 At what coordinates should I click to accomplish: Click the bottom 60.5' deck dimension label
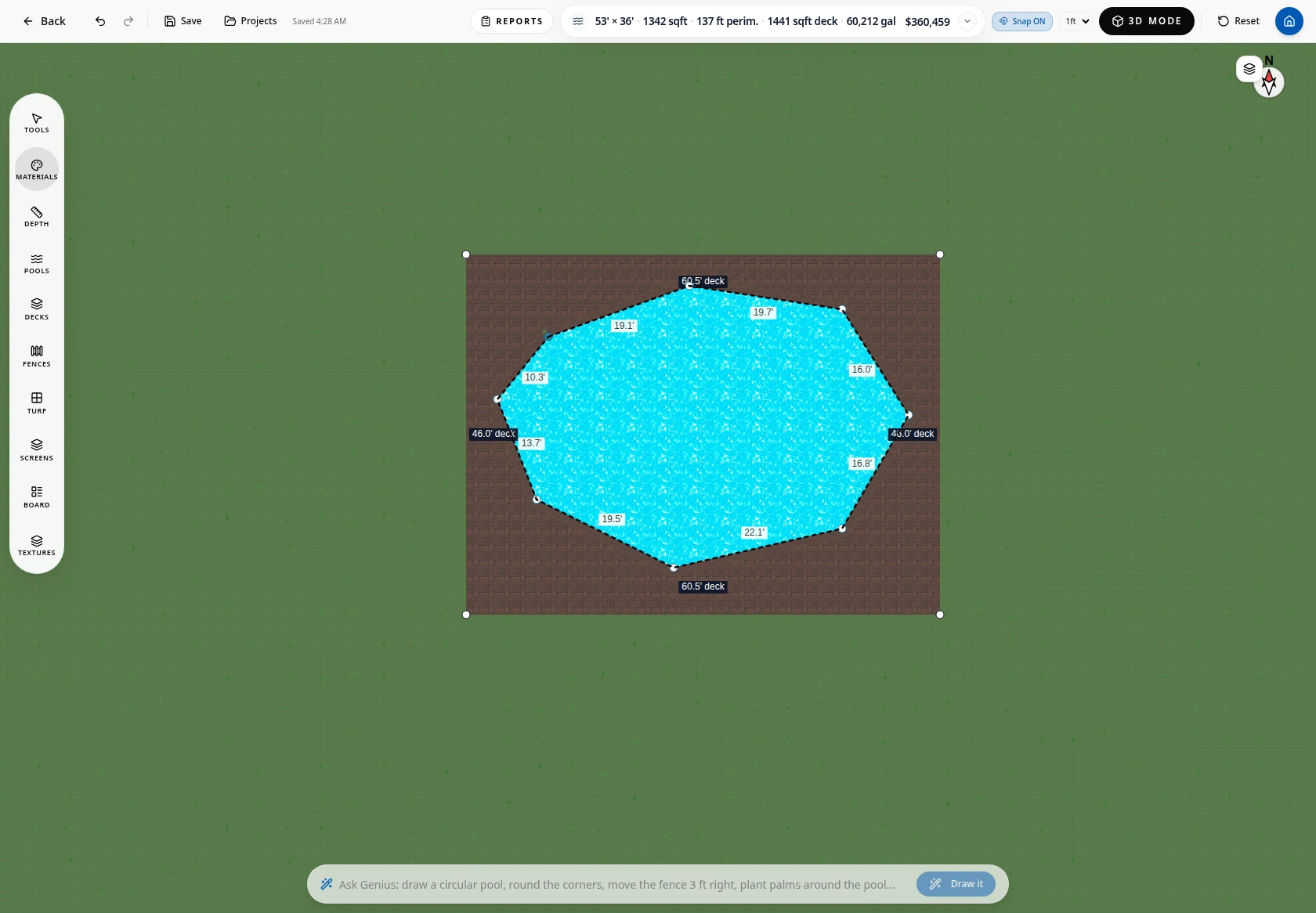703,586
